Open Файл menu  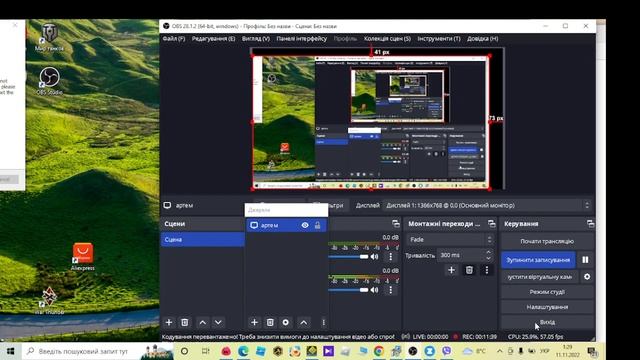(x=174, y=39)
